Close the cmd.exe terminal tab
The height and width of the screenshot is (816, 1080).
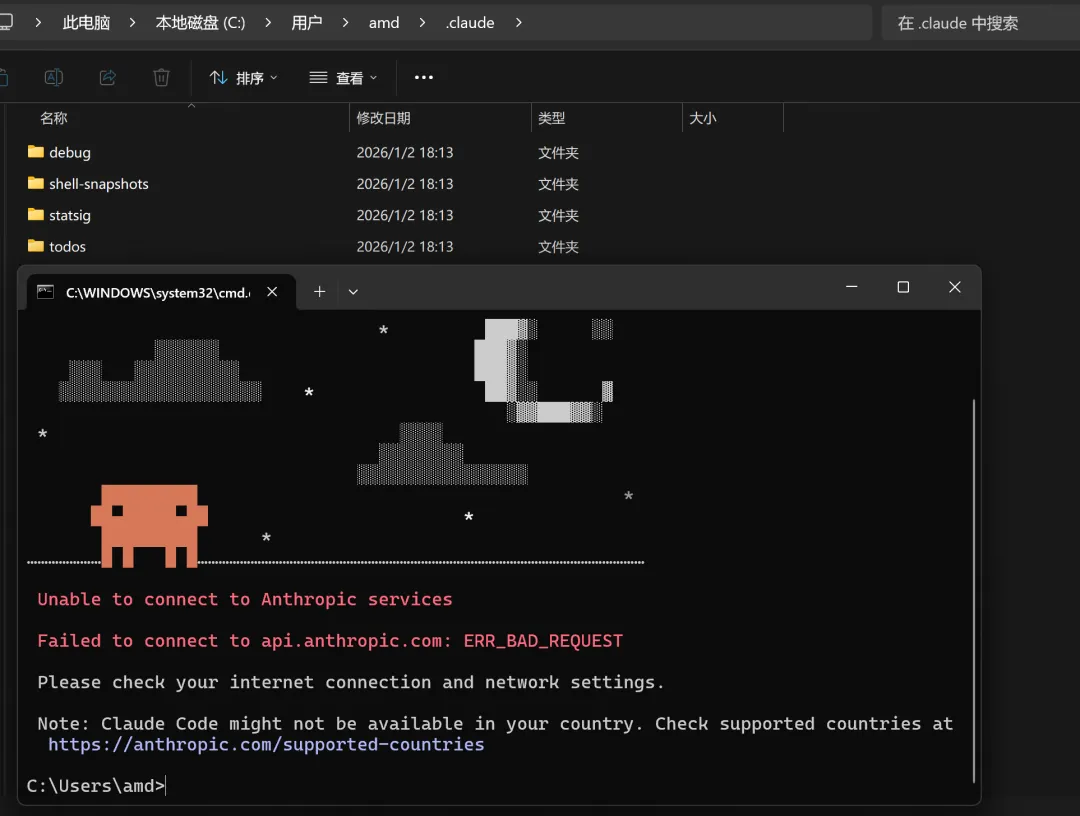272,292
